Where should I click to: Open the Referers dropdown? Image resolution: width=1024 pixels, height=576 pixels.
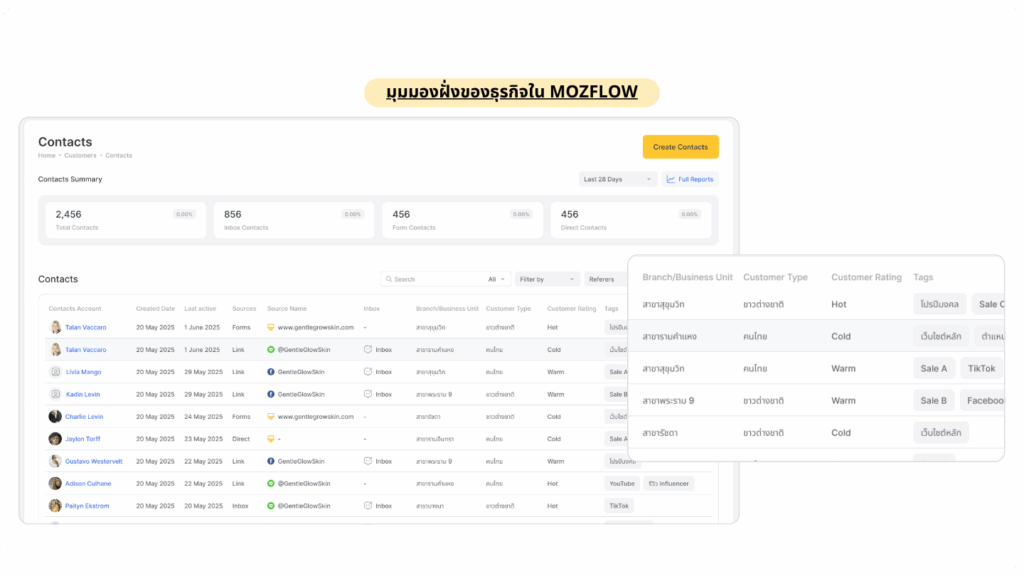point(606,279)
